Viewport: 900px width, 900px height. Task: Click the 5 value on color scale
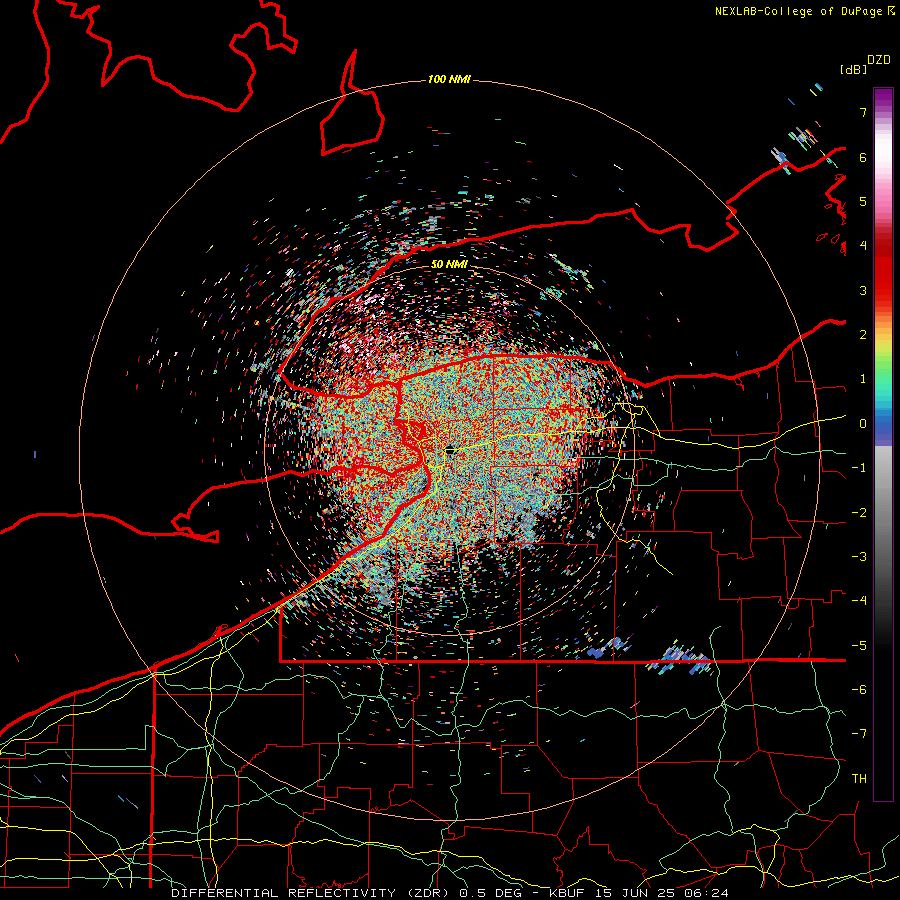863,201
